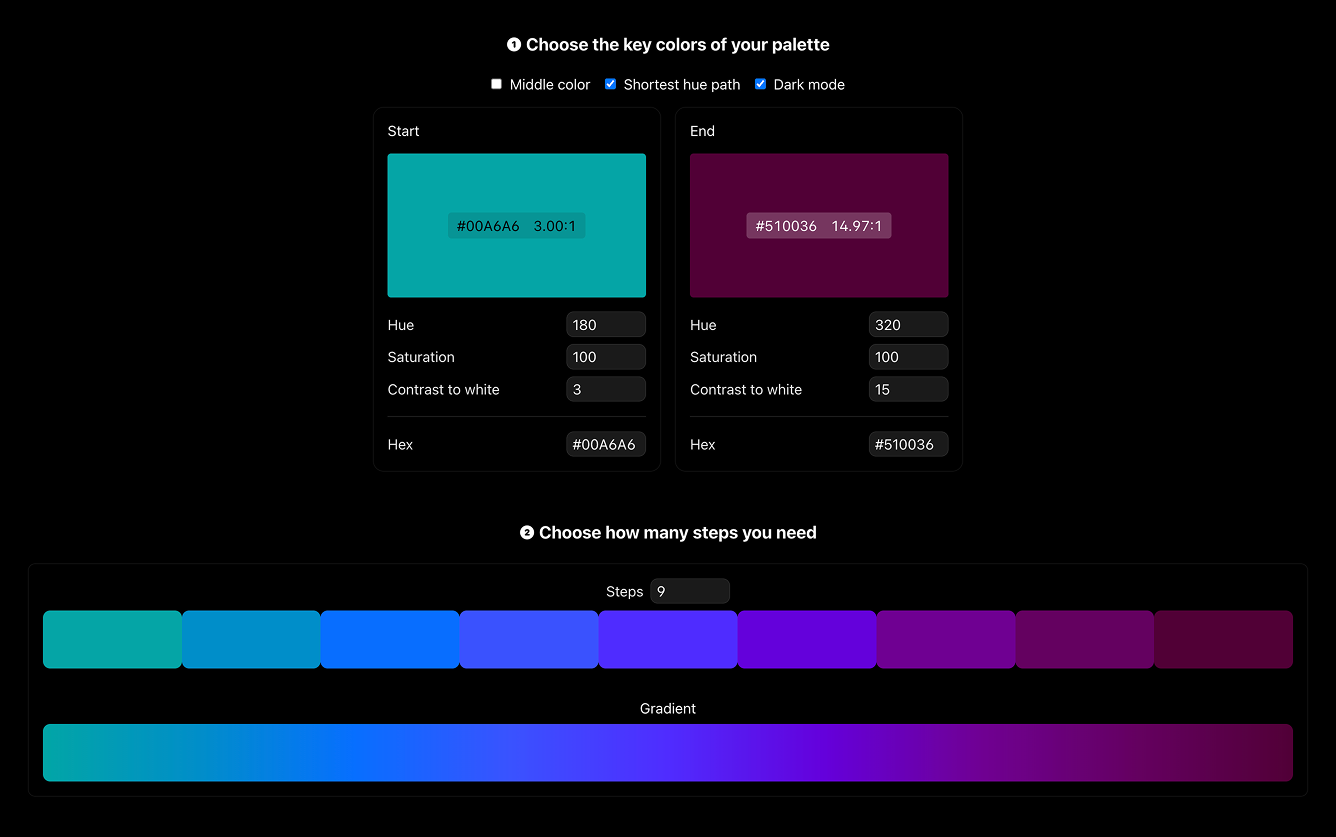The width and height of the screenshot is (1336, 837).
Task: Uncheck the Shortest hue path option
Action: click(610, 84)
